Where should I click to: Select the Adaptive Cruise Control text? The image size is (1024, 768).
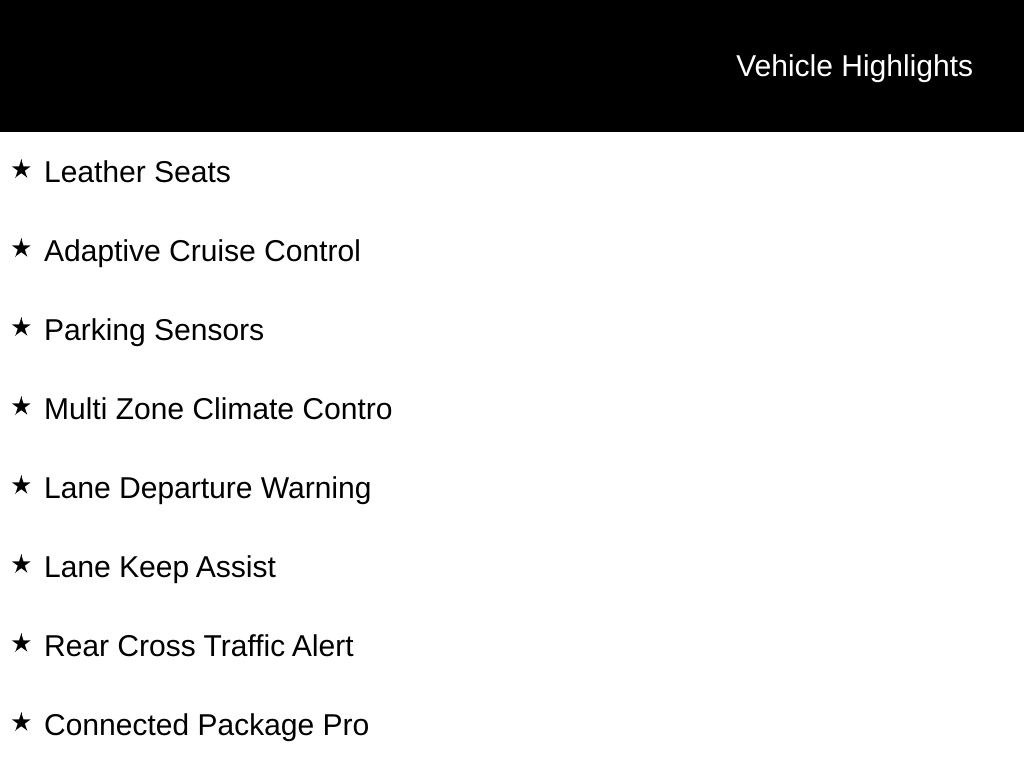(x=202, y=251)
